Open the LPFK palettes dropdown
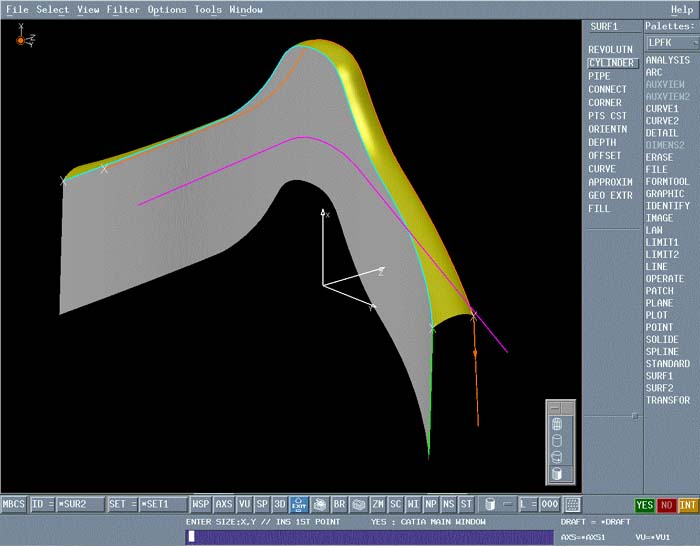 pyautogui.click(x=671, y=43)
